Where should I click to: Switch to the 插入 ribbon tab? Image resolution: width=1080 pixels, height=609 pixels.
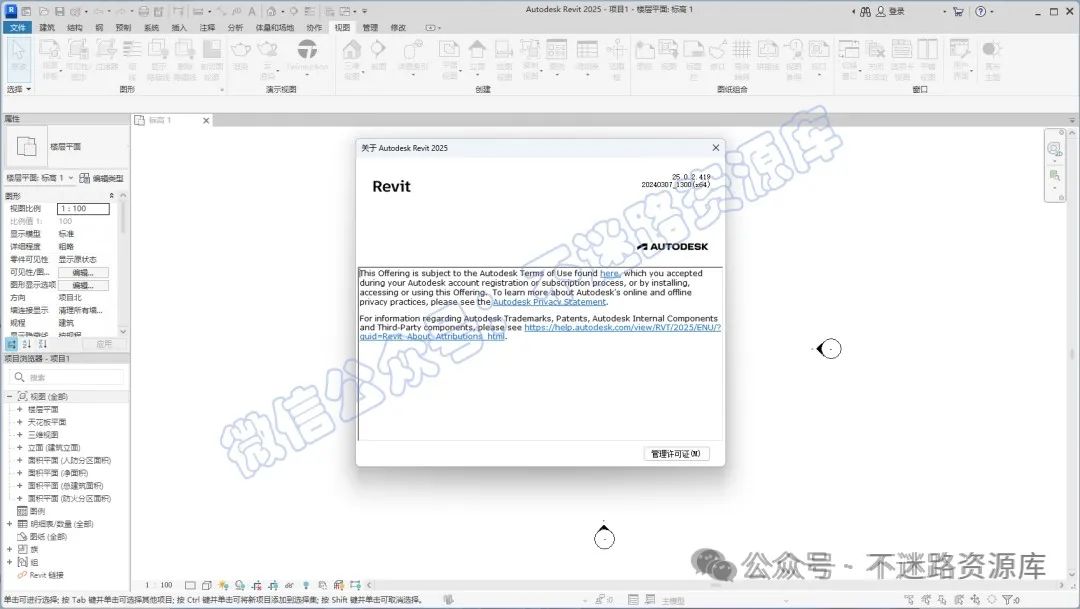click(x=179, y=28)
